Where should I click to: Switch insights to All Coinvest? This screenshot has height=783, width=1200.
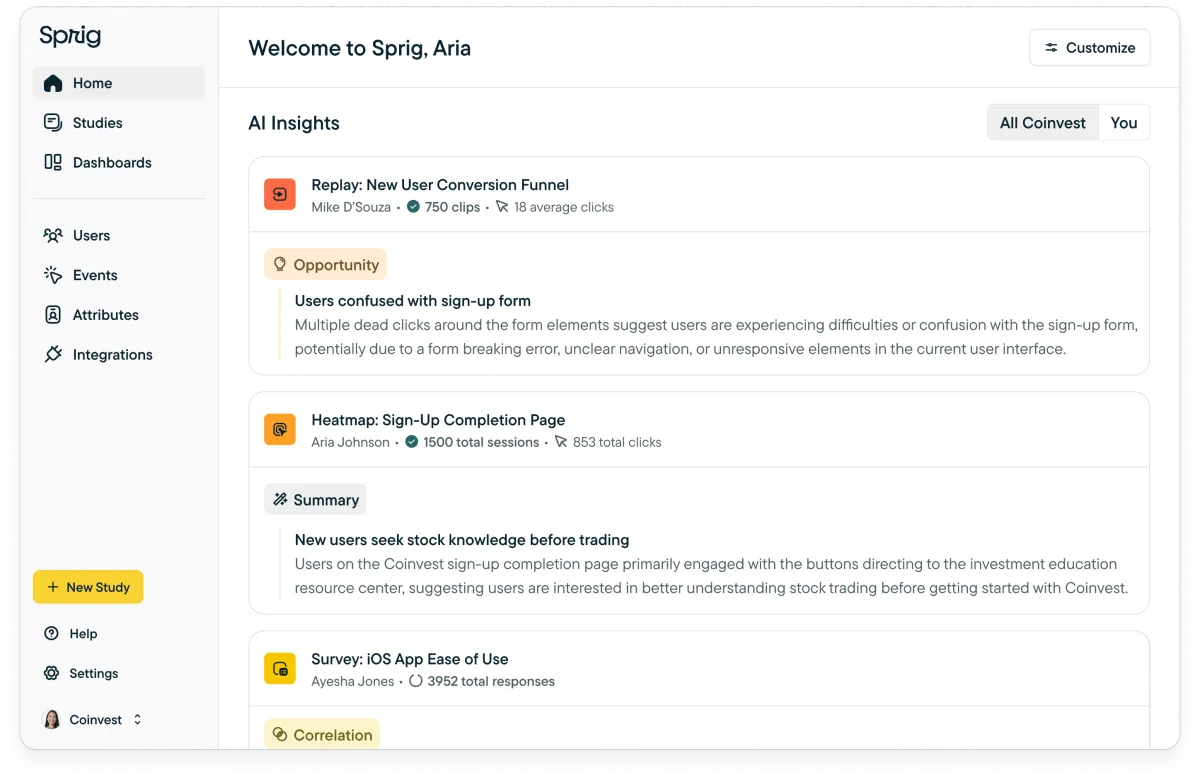(x=1042, y=123)
